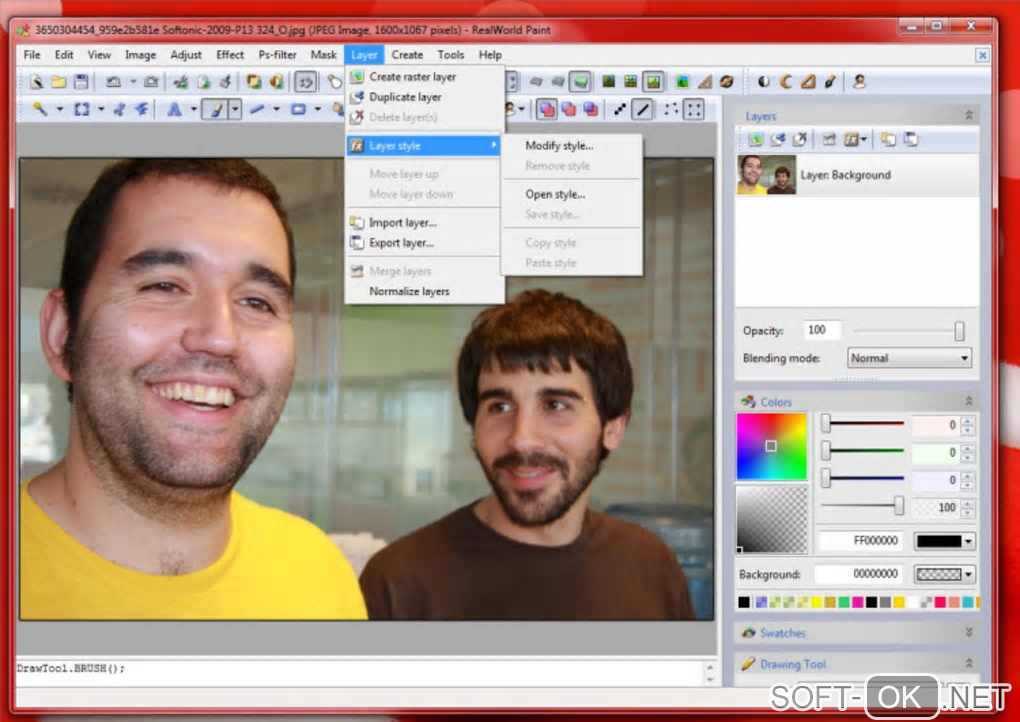The width and height of the screenshot is (1020, 722).
Task: Click the hex color field FF000000
Action: 860,541
